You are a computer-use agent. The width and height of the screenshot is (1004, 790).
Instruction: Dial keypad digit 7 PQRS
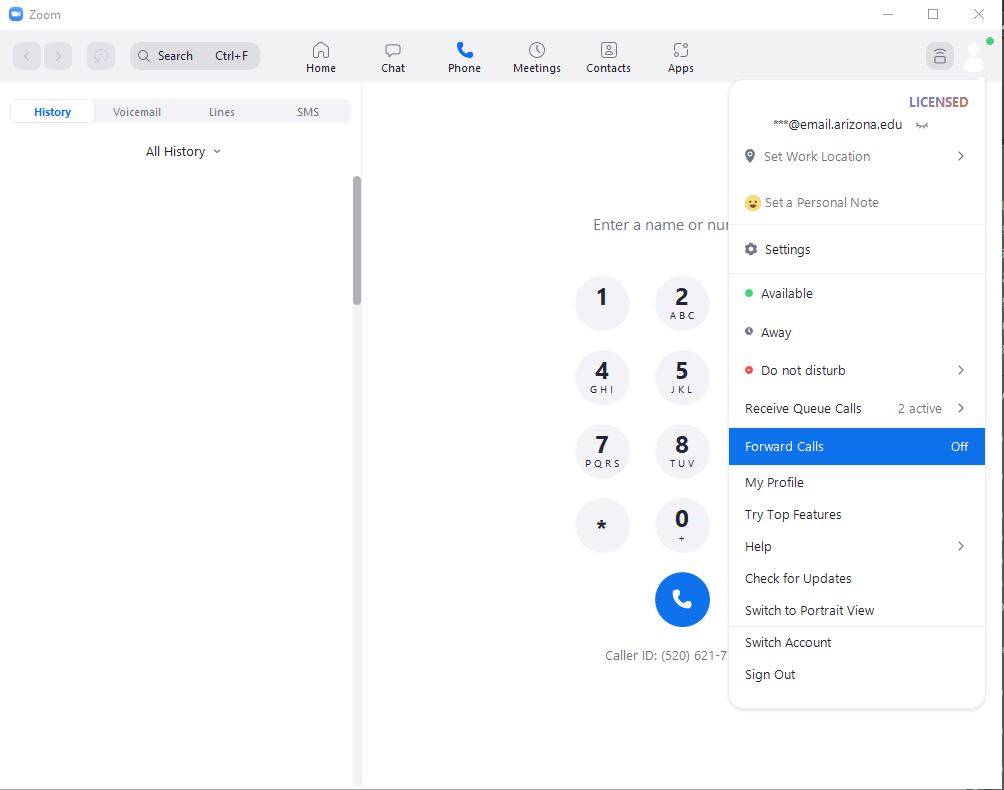pyautogui.click(x=602, y=451)
